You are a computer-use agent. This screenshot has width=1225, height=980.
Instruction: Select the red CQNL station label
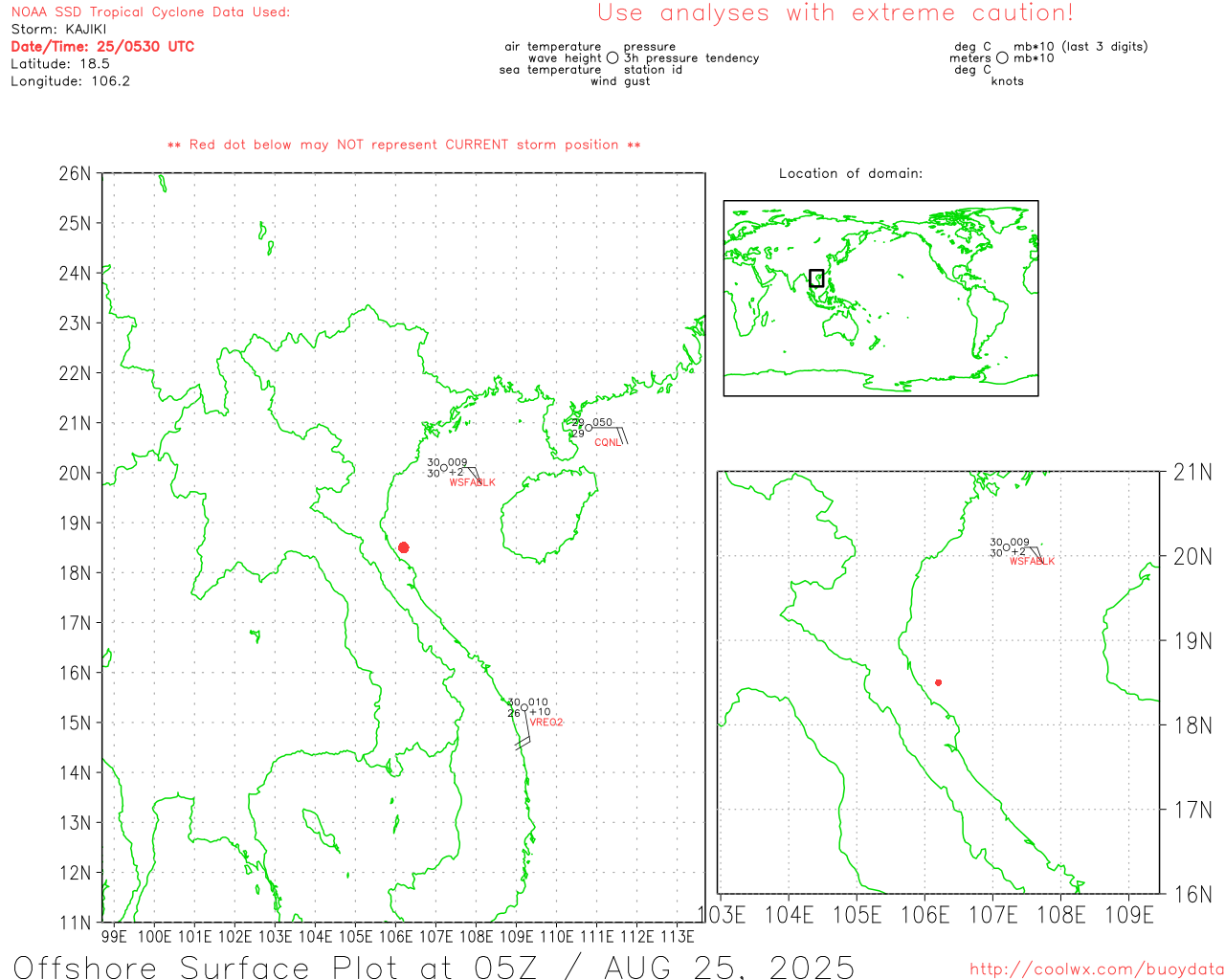pos(608,442)
